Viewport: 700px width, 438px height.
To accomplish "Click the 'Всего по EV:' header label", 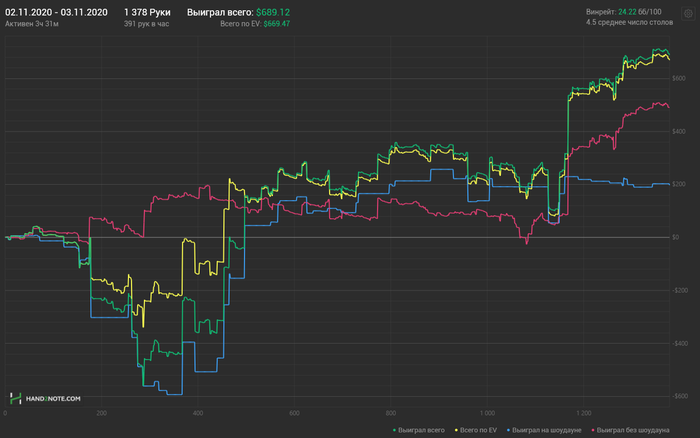I will [241, 24].
